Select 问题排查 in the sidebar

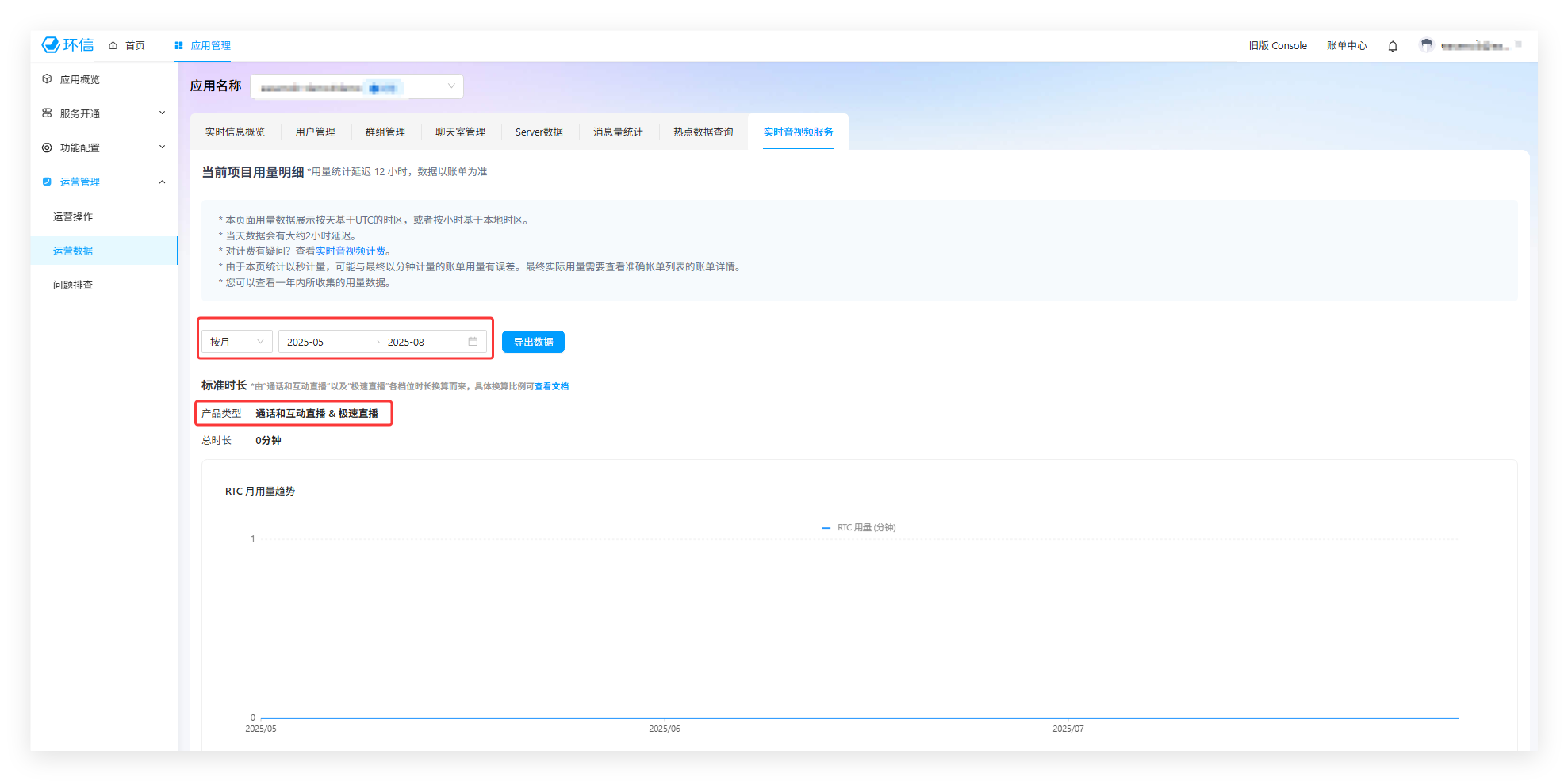click(73, 285)
